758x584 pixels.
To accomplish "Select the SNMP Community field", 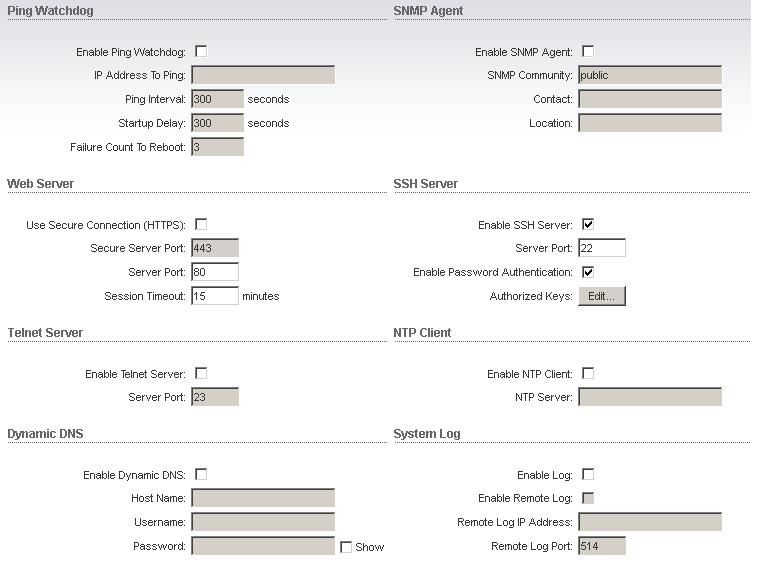I will click(x=649, y=75).
